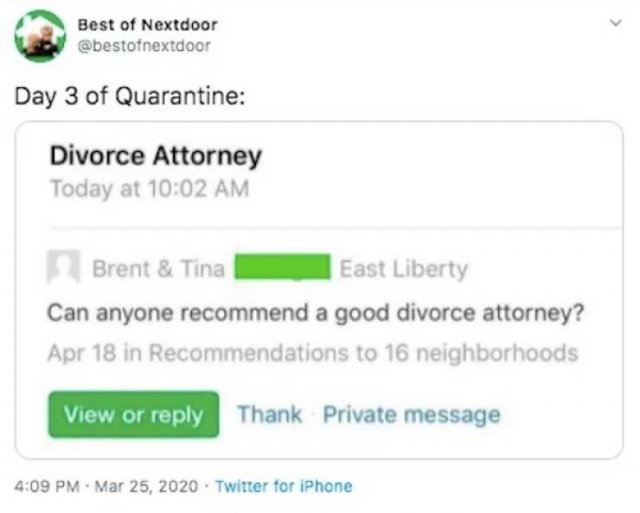This screenshot has height=513, width=640.
Task: Select the East Liberty neighborhood label
Action: point(404,269)
